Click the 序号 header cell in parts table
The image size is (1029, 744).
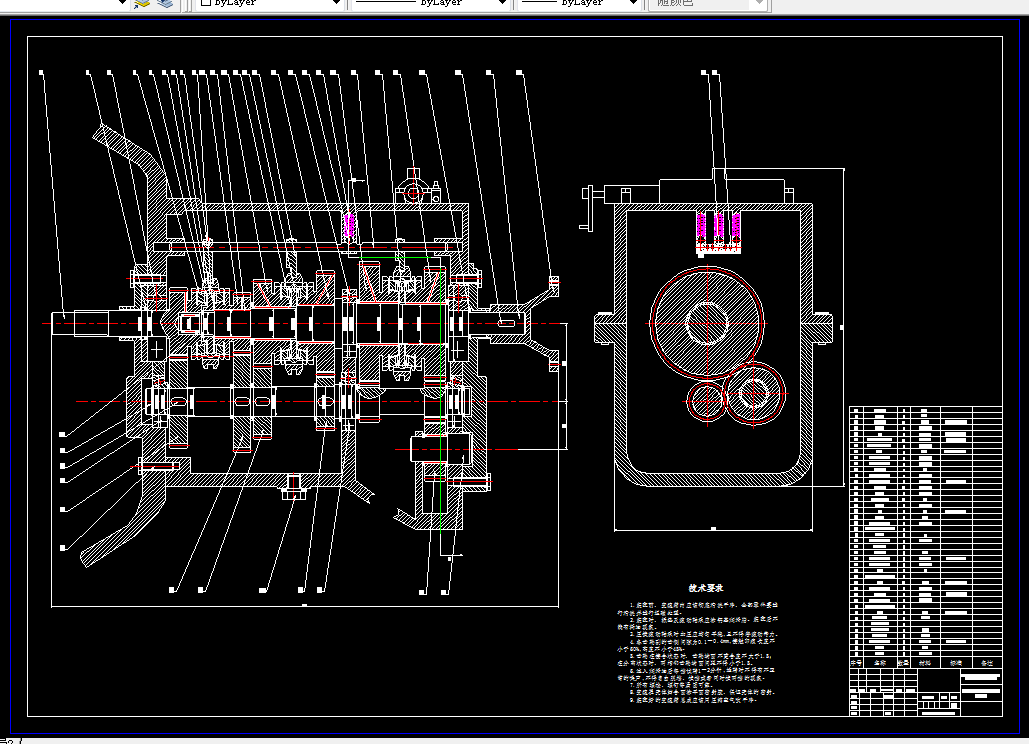pyautogui.click(x=856, y=663)
